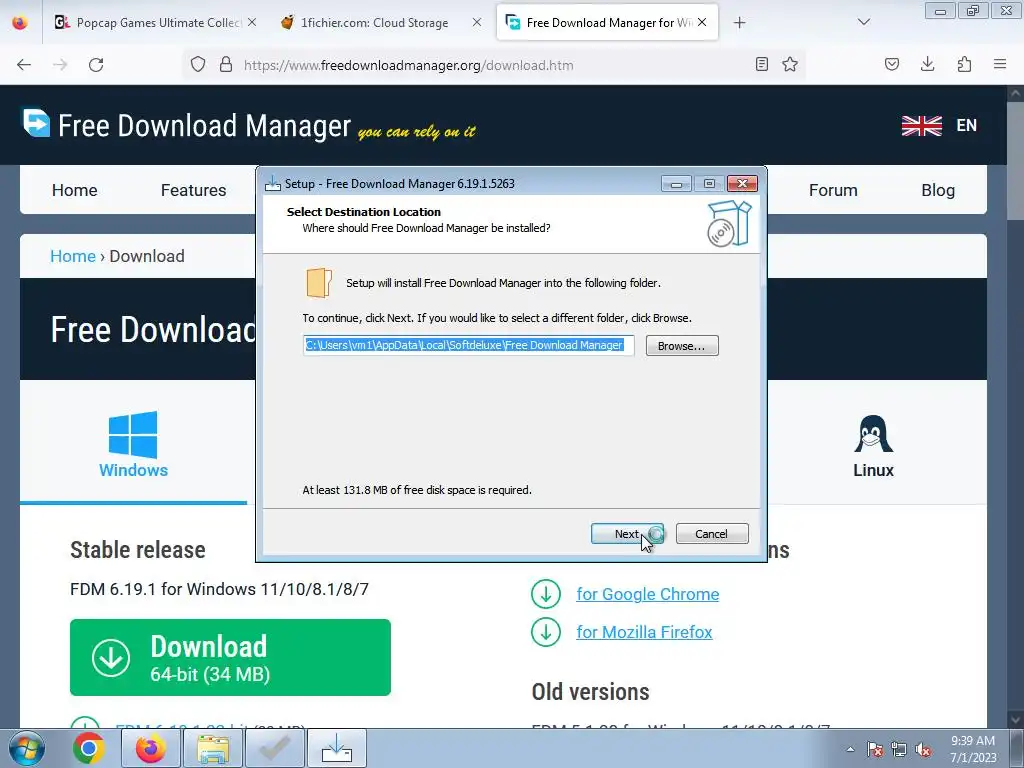Click the Firefox taskbar icon

pyautogui.click(x=150, y=748)
